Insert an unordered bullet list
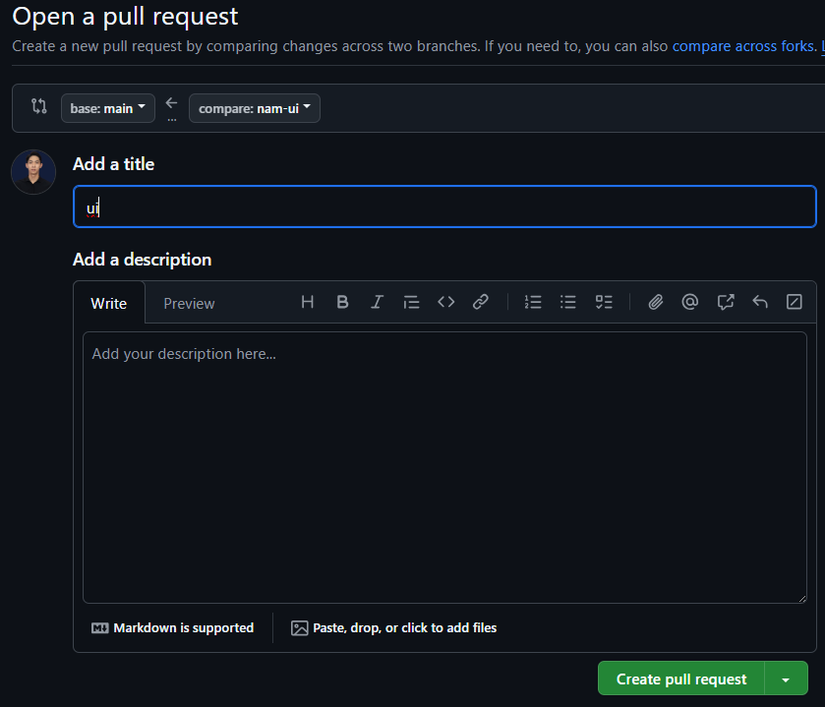Screen dimensions: 825x707 pos(568,302)
